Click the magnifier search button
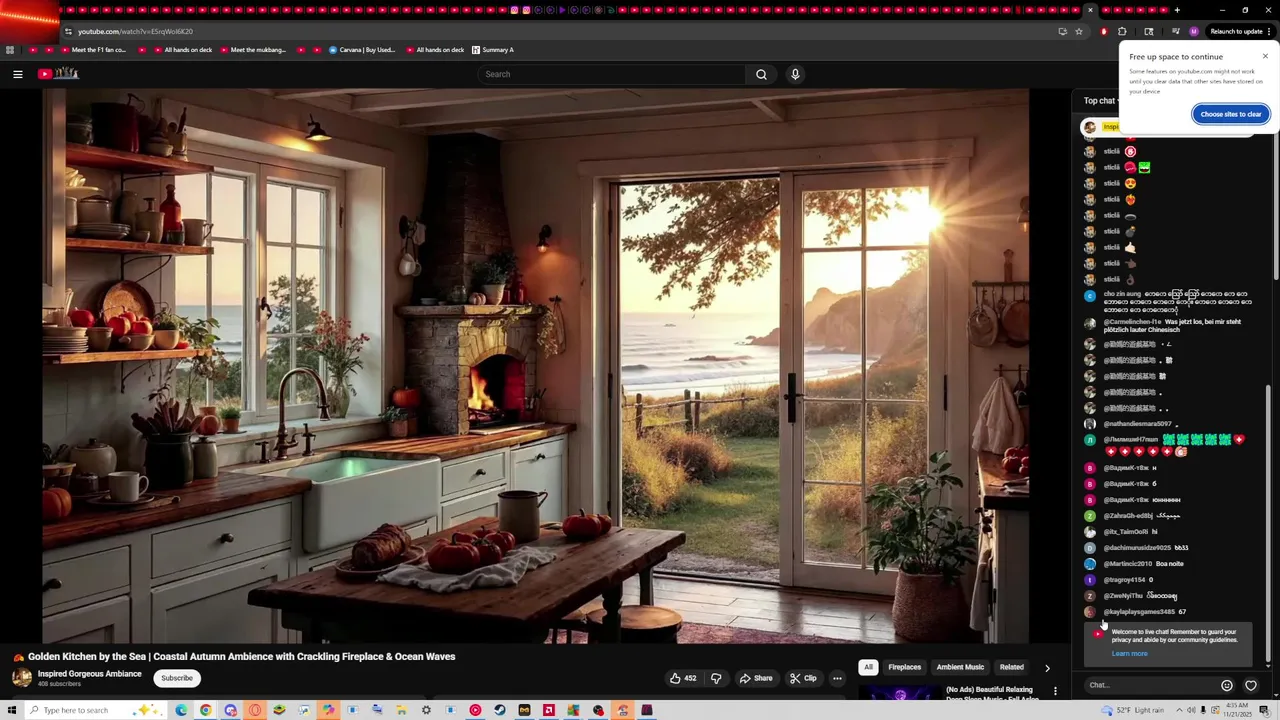Image resolution: width=1280 pixels, height=720 pixels. [x=761, y=74]
